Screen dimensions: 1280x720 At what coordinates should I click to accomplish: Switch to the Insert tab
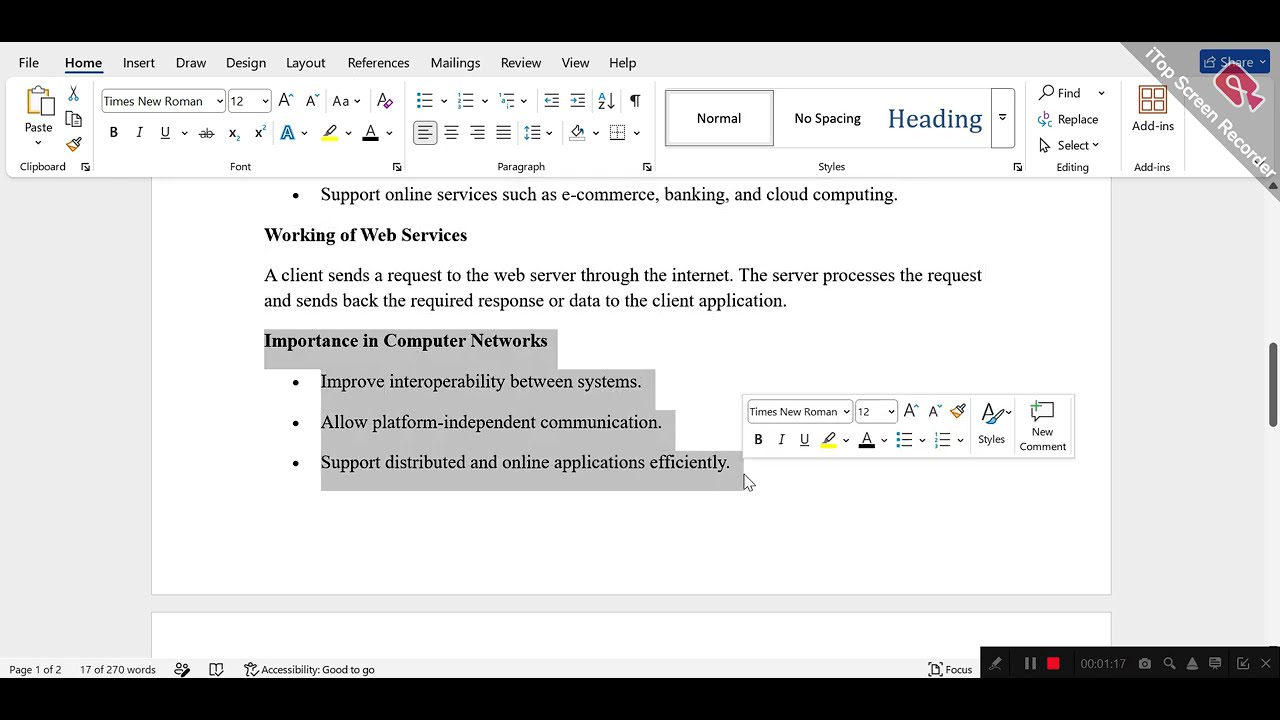(x=139, y=62)
